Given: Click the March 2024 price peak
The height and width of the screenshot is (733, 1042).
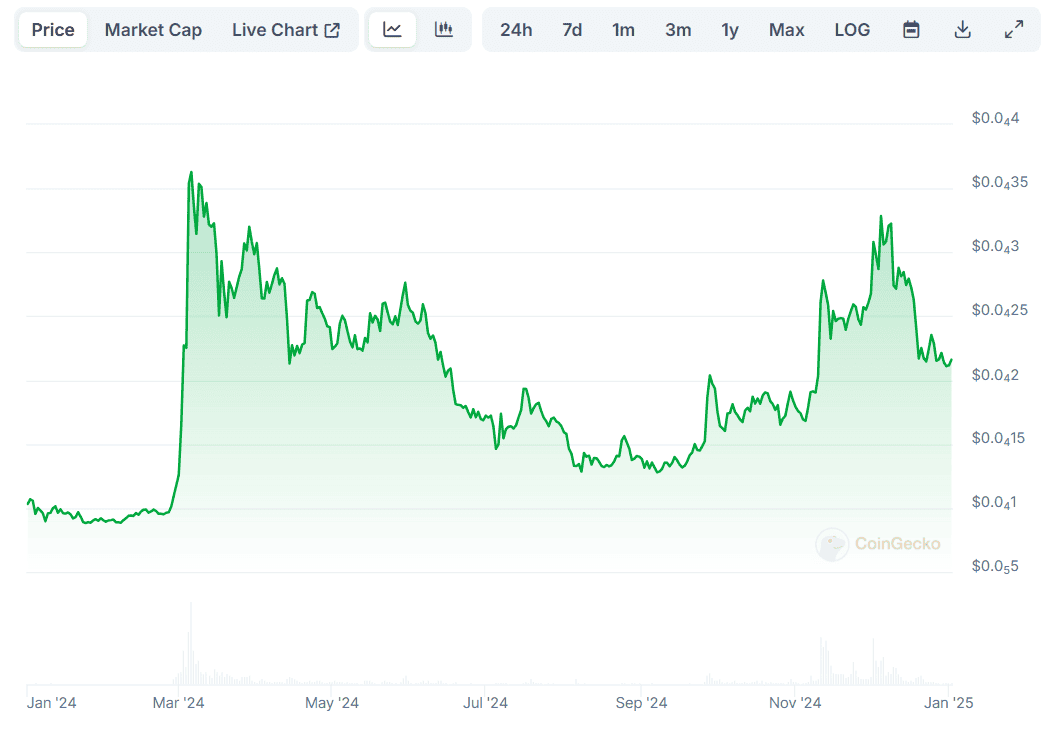Looking at the screenshot, I should pos(191,173).
